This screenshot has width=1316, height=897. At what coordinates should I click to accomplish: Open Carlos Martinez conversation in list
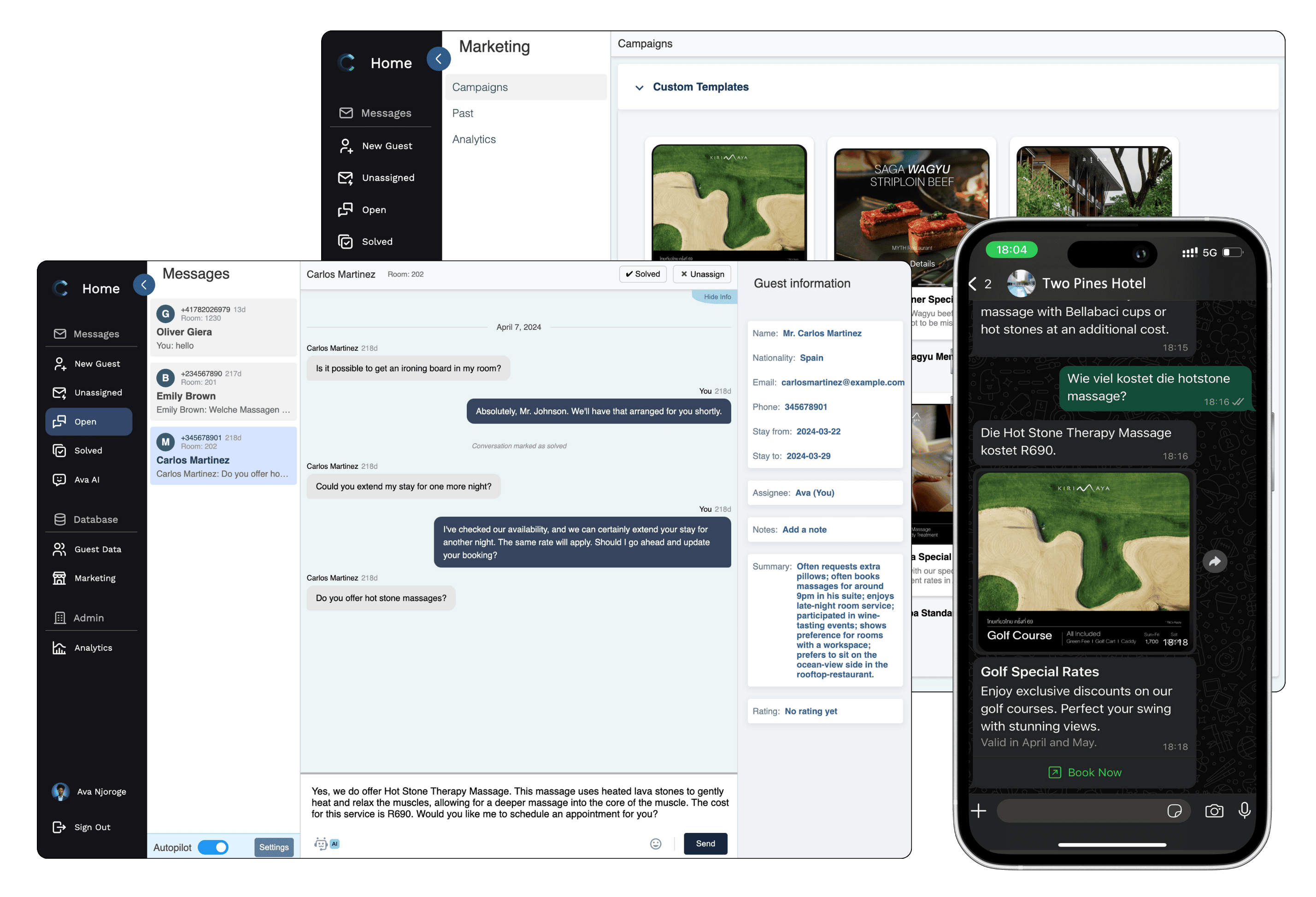(x=223, y=455)
